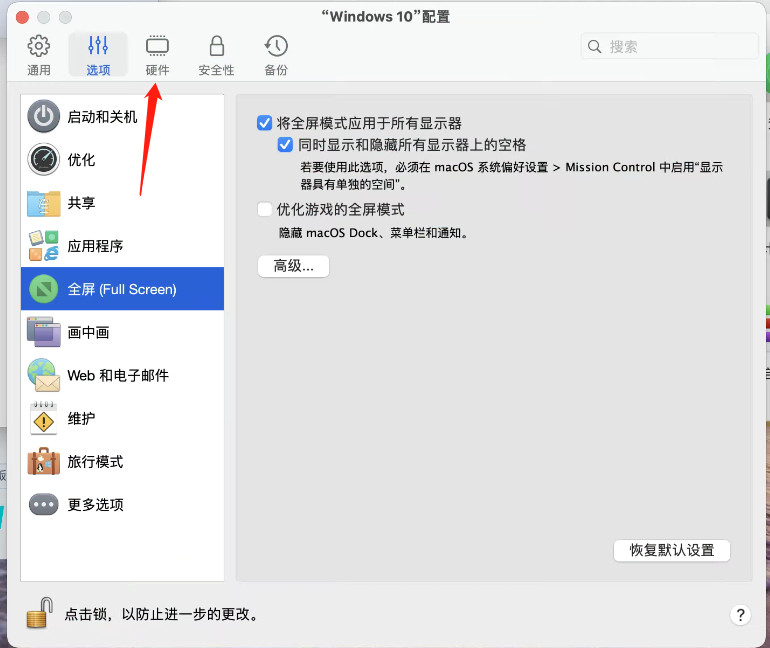This screenshot has width=770, height=648.
Task: Enable 优化游戏的全屏模式 checkbox
Action: click(264, 210)
